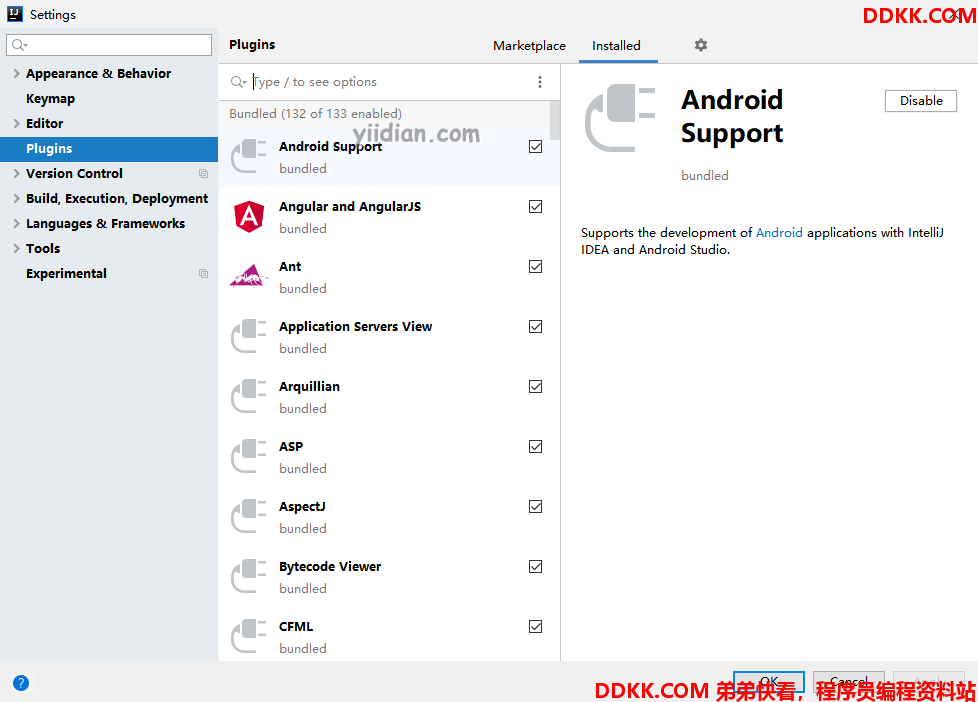Toggle the Ant plugin checkbox
Screen dimensions: 978x702
[535, 266]
